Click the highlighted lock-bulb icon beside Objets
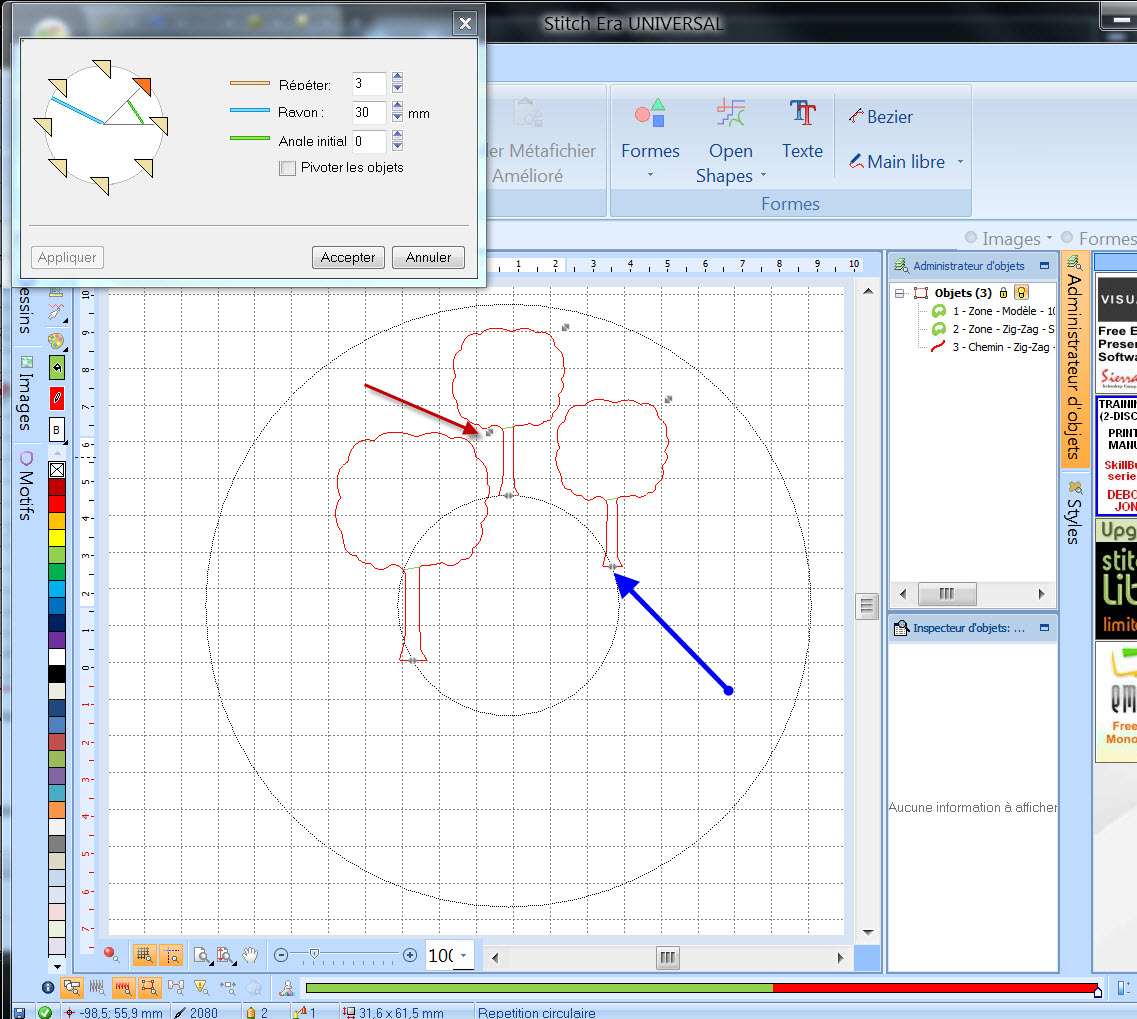 [x=1021, y=293]
